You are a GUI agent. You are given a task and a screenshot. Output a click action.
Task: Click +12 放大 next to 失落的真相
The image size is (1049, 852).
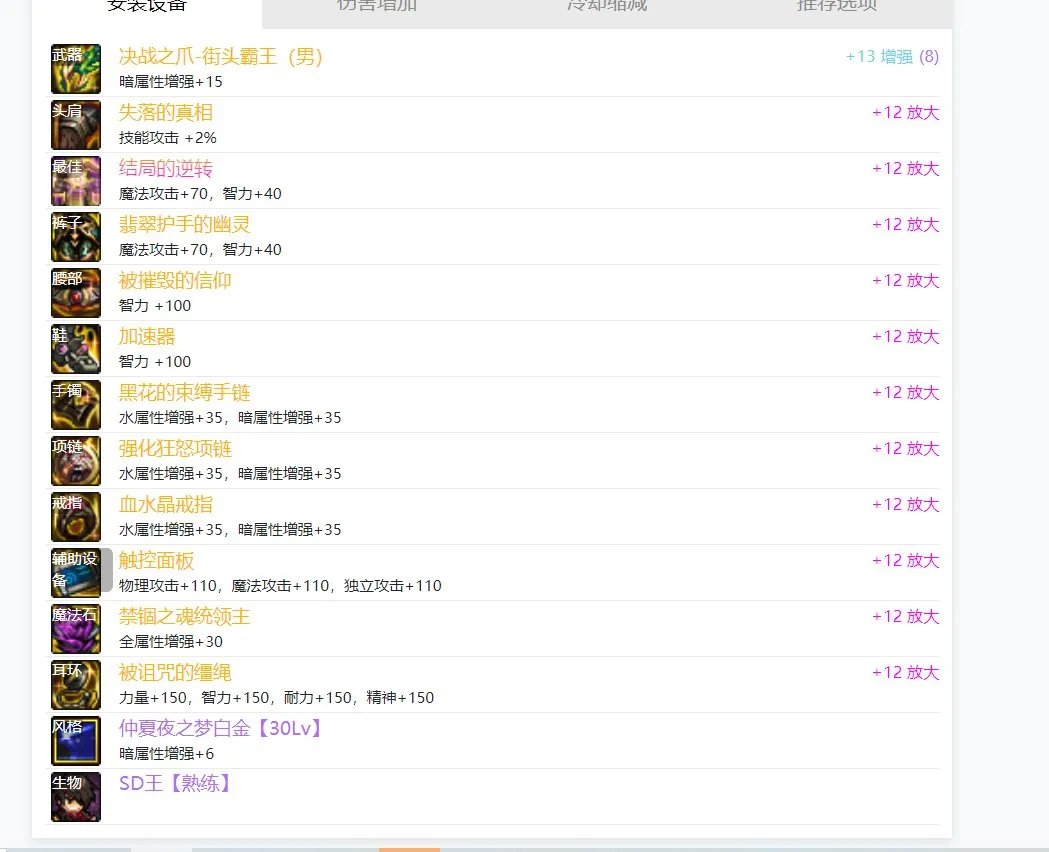tap(906, 113)
